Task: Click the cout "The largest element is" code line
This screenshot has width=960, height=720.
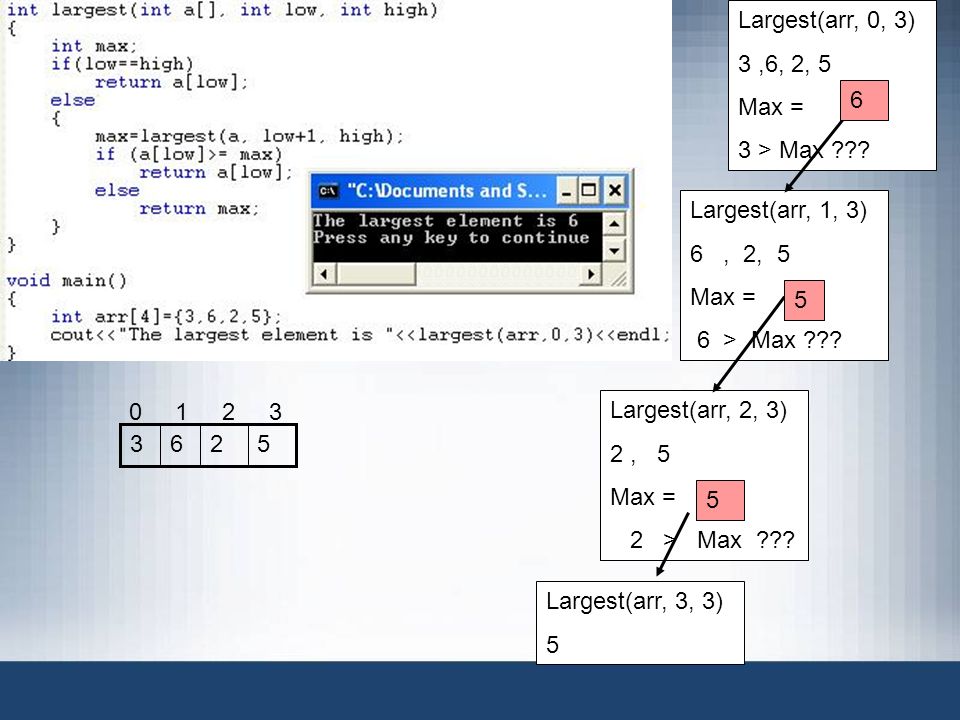Action: coord(361,335)
